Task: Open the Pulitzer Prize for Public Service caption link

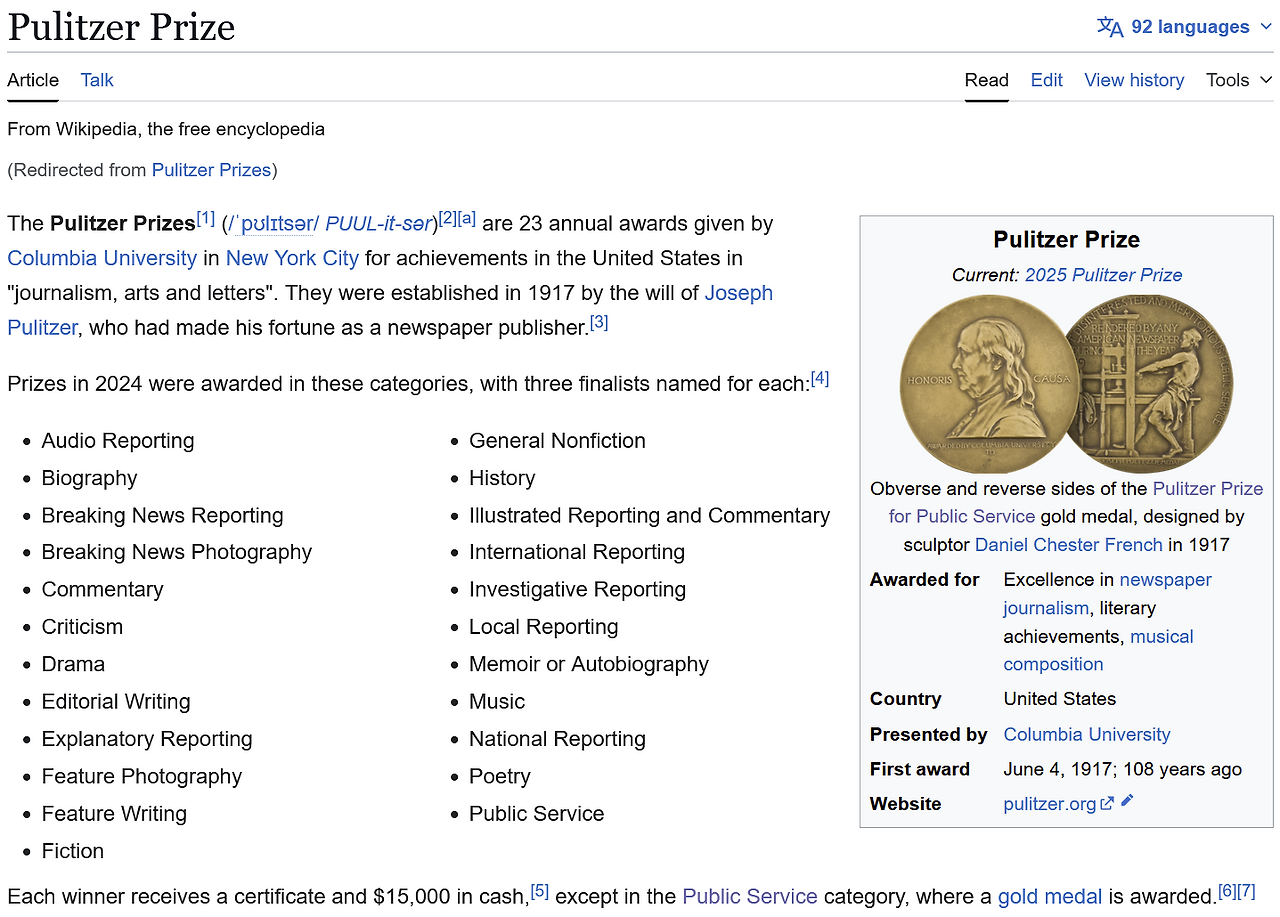Action: click(1208, 489)
